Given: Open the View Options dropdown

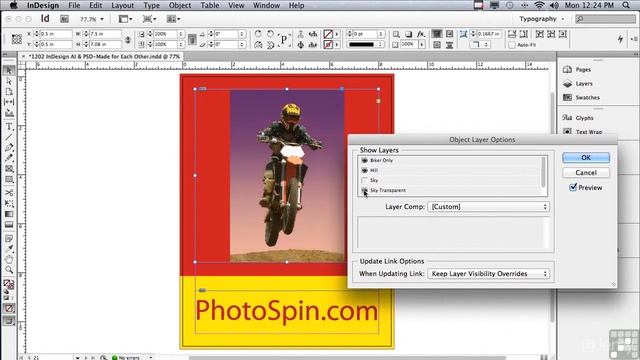Looking at the screenshot, I should tap(125, 19).
